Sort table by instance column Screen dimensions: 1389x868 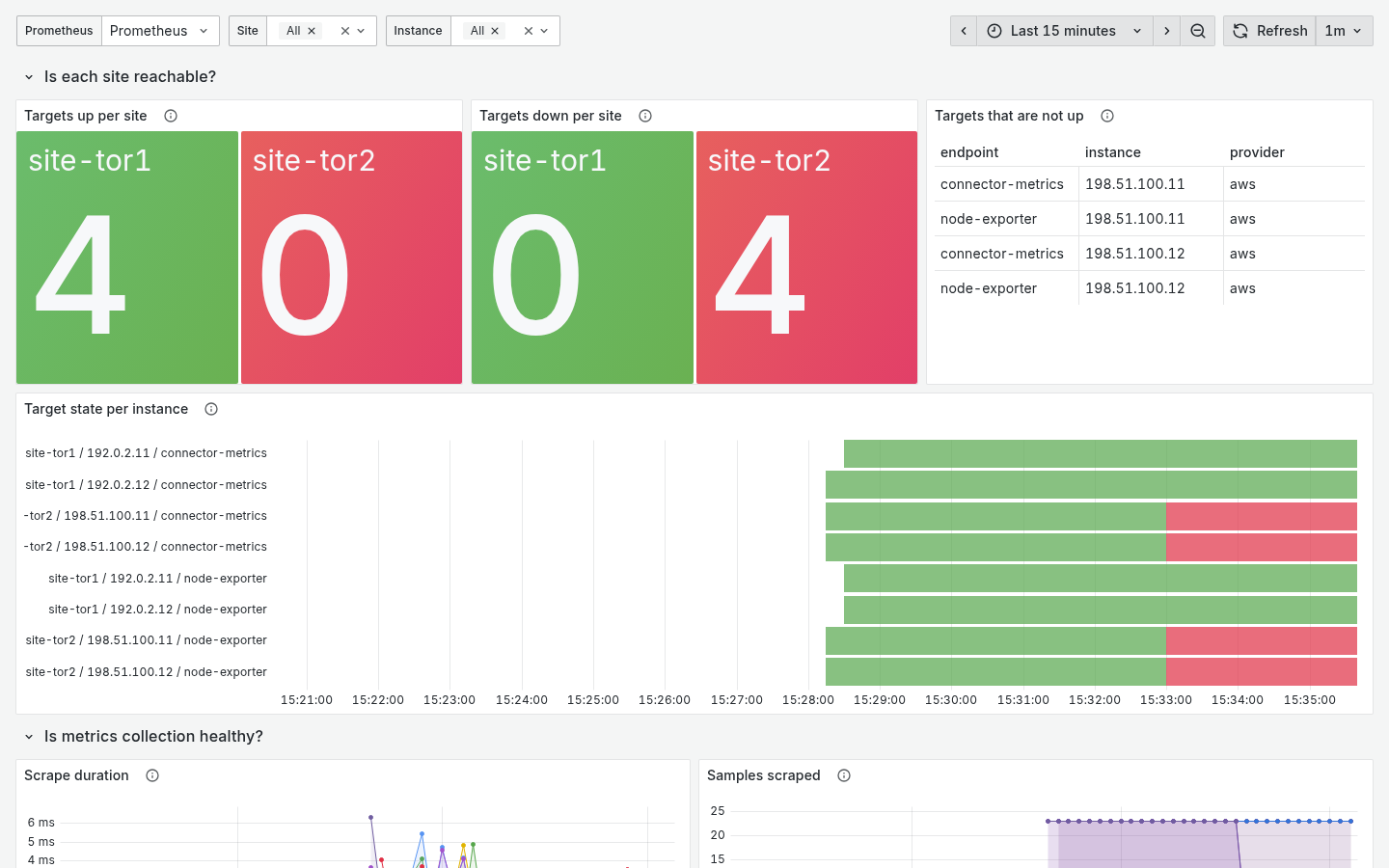(x=1113, y=152)
